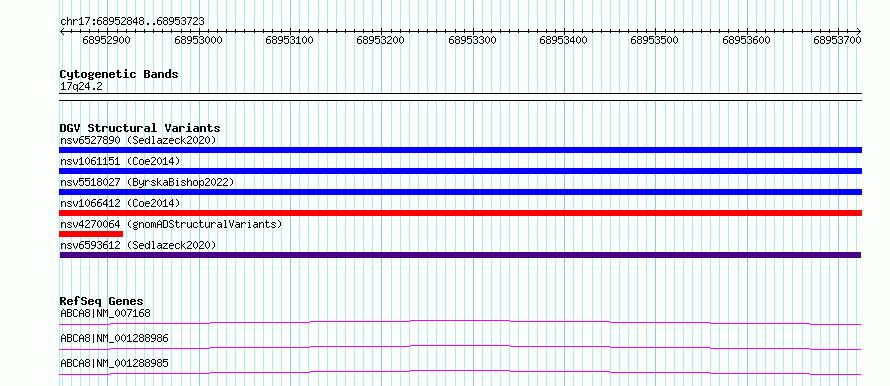Open variant nsv4270064 (gnomADStructuralVariants) label
The image size is (890, 386).
tap(171, 224)
